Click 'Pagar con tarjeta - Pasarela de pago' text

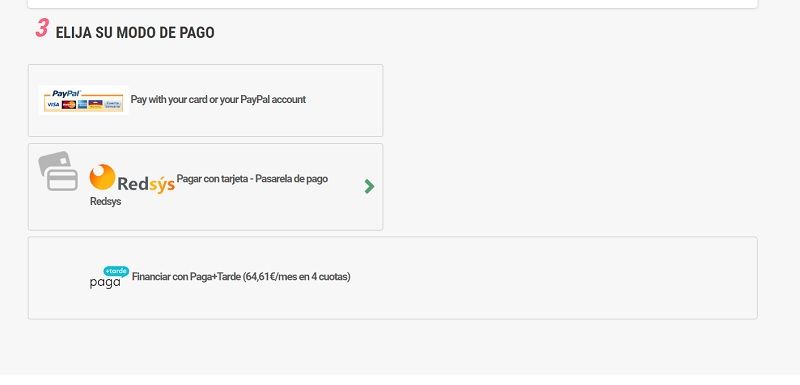click(252, 179)
